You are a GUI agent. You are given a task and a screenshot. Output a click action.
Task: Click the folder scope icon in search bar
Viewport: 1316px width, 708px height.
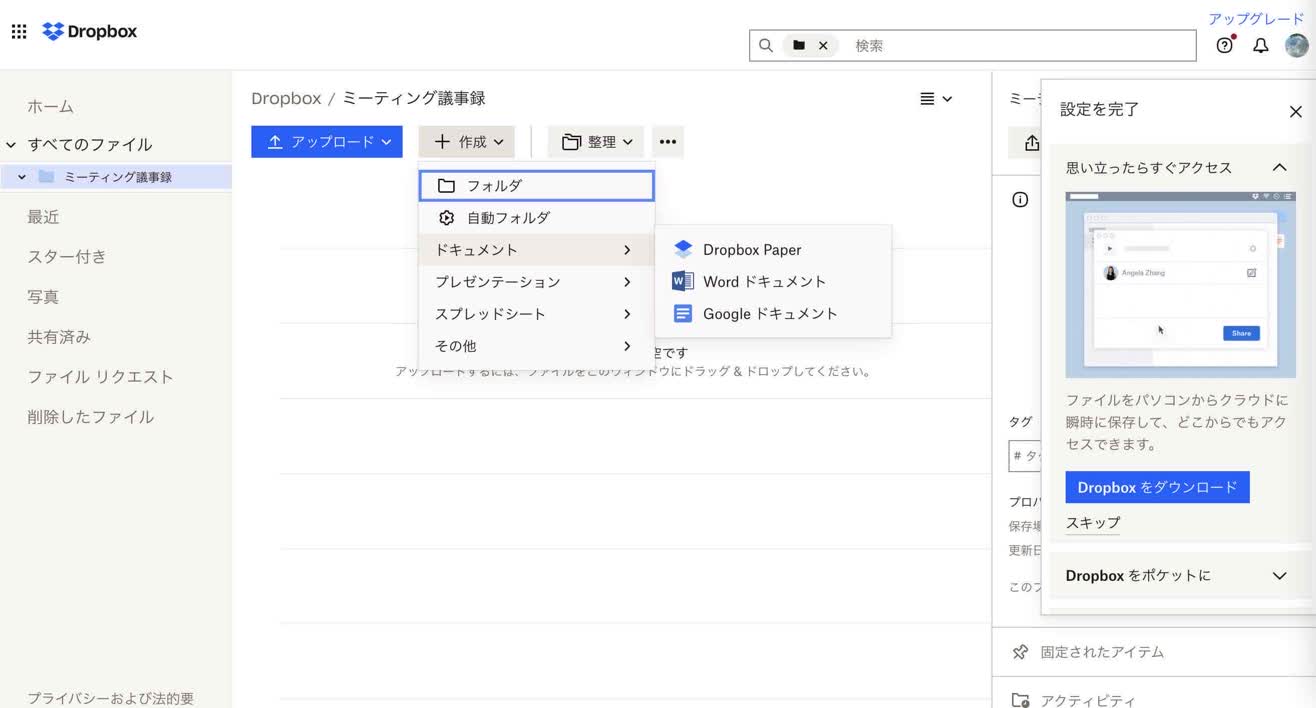coord(799,46)
